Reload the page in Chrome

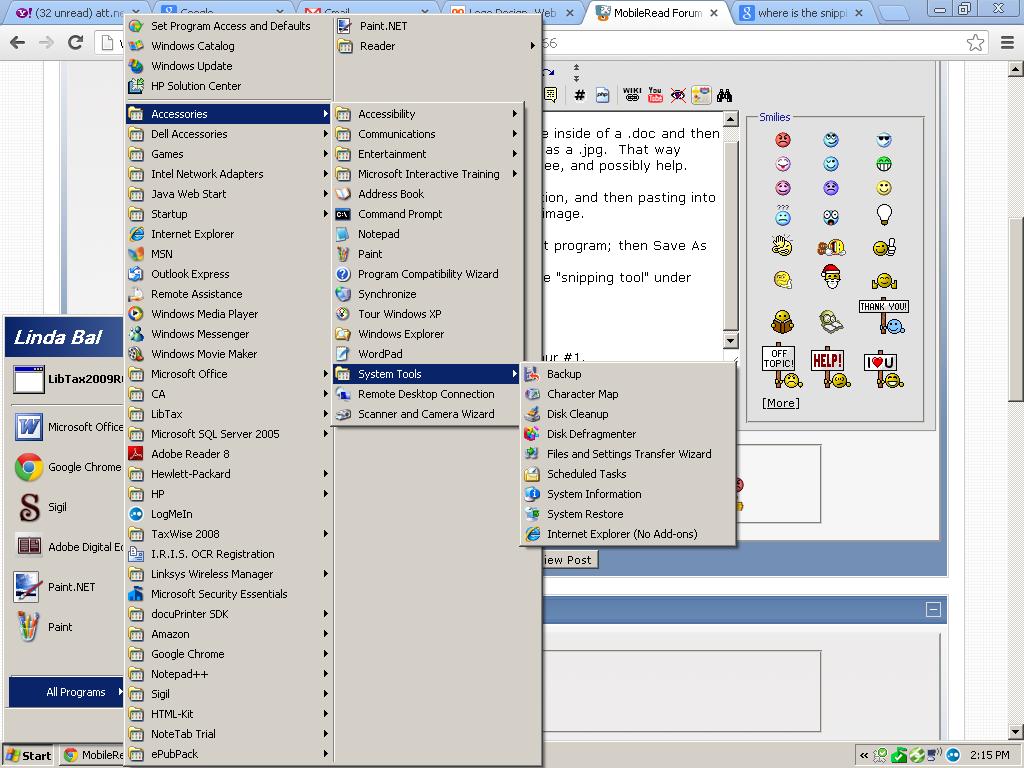click(76, 43)
